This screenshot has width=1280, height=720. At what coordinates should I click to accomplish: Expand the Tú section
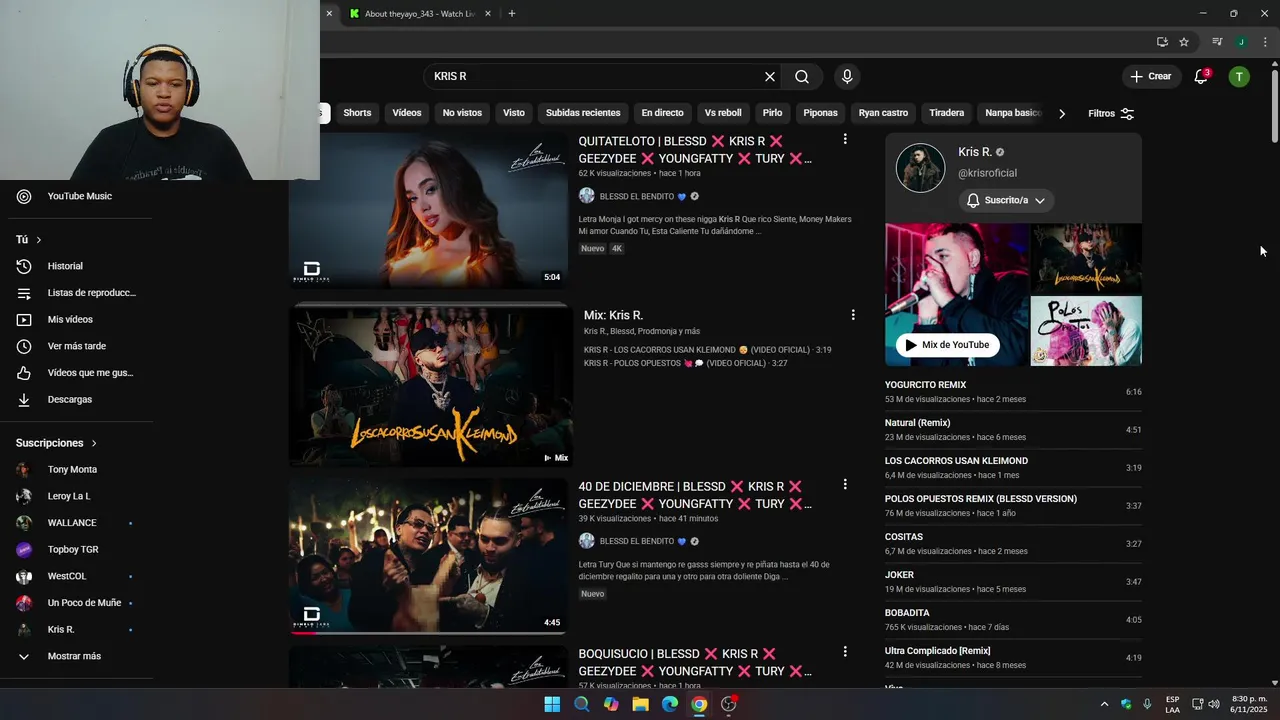[29, 240]
